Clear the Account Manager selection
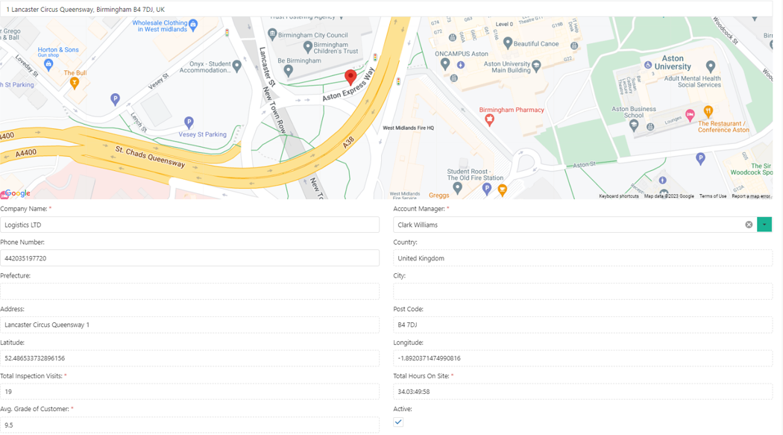Image resolution: width=783 pixels, height=435 pixels. tap(749, 225)
